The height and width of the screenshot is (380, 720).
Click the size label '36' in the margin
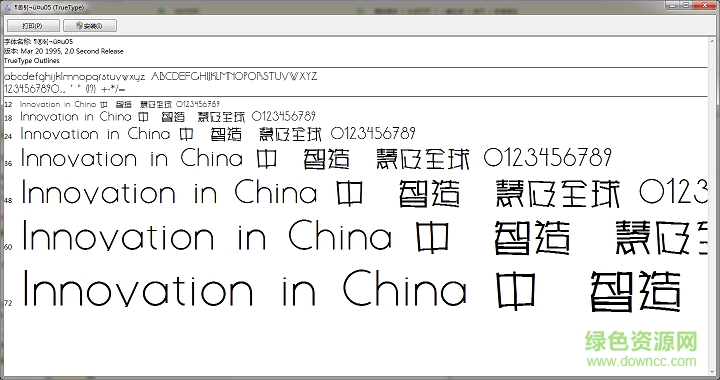click(x=8, y=163)
